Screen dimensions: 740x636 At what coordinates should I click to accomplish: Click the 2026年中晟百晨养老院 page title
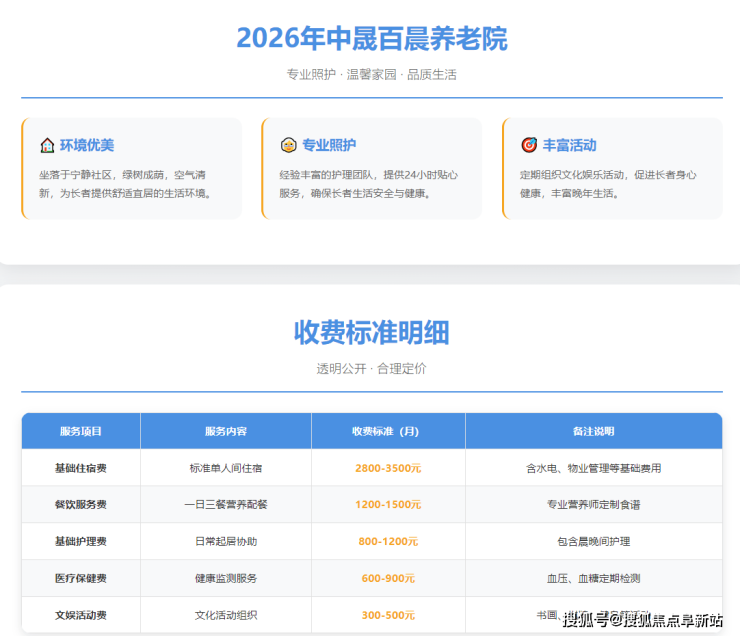coord(371,38)
